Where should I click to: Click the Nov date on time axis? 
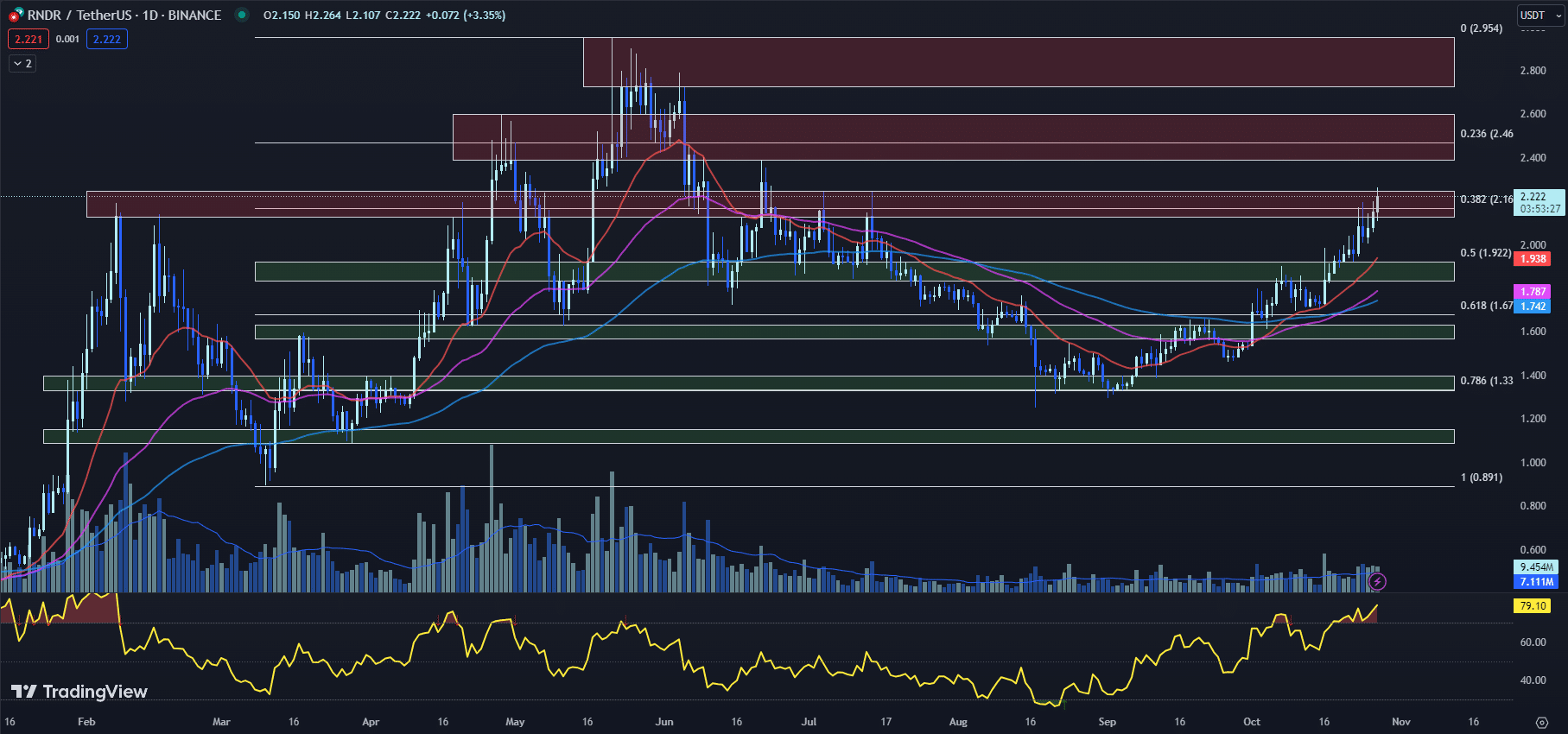[1401, 722]
